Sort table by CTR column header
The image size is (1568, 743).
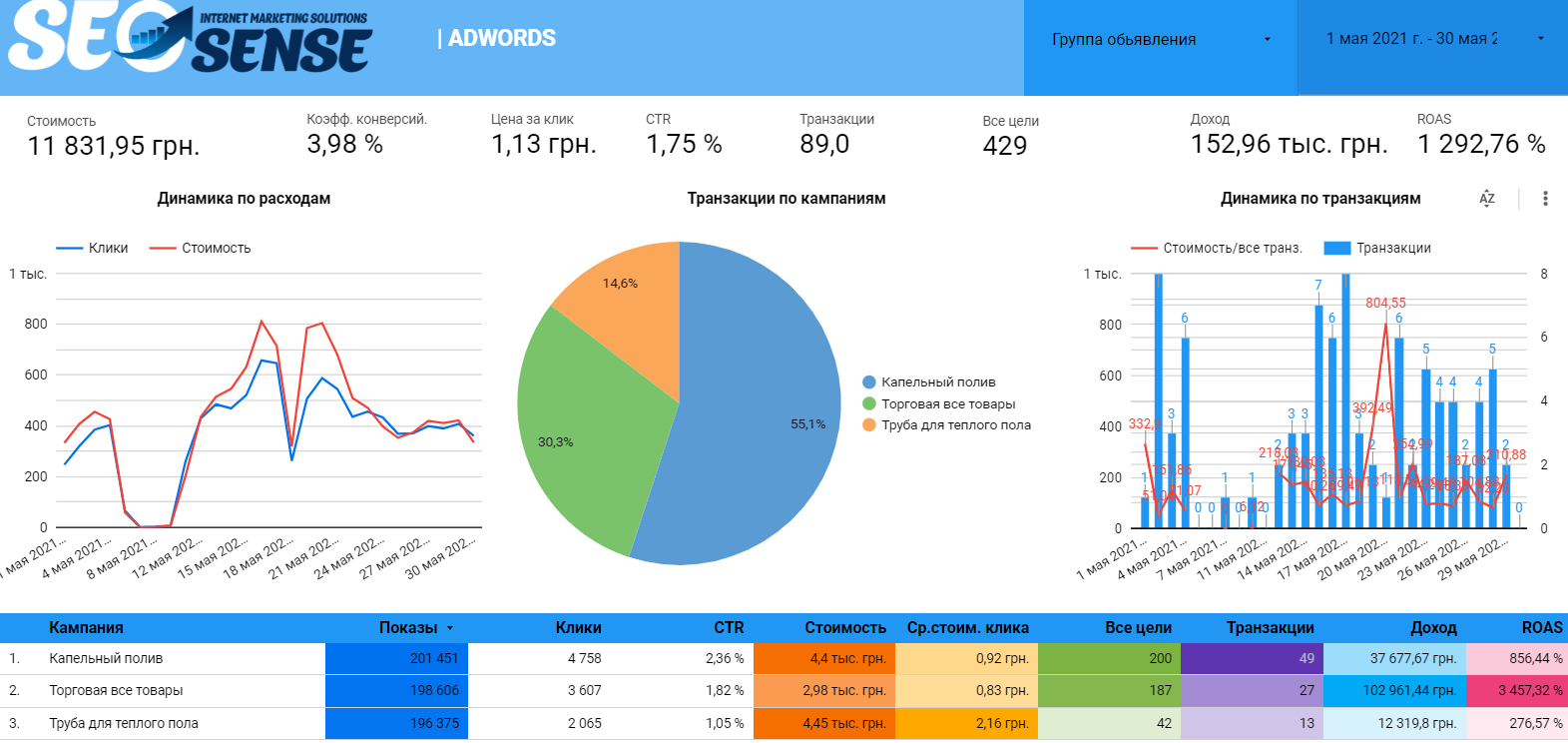pos(729,627)
